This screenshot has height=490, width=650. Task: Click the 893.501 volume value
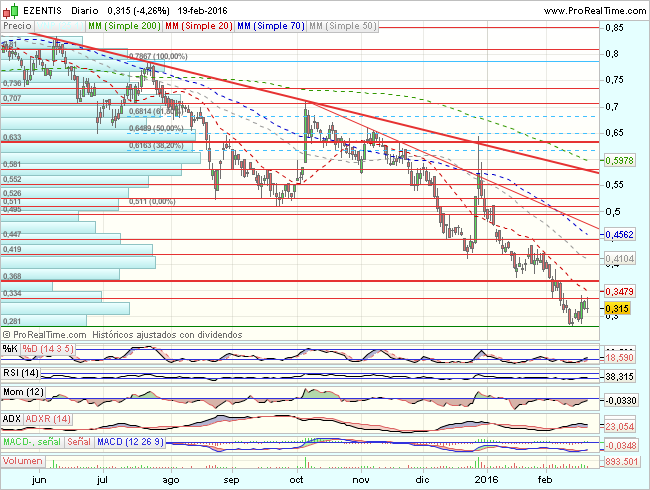pyautogui.click(x=621, y=461)
